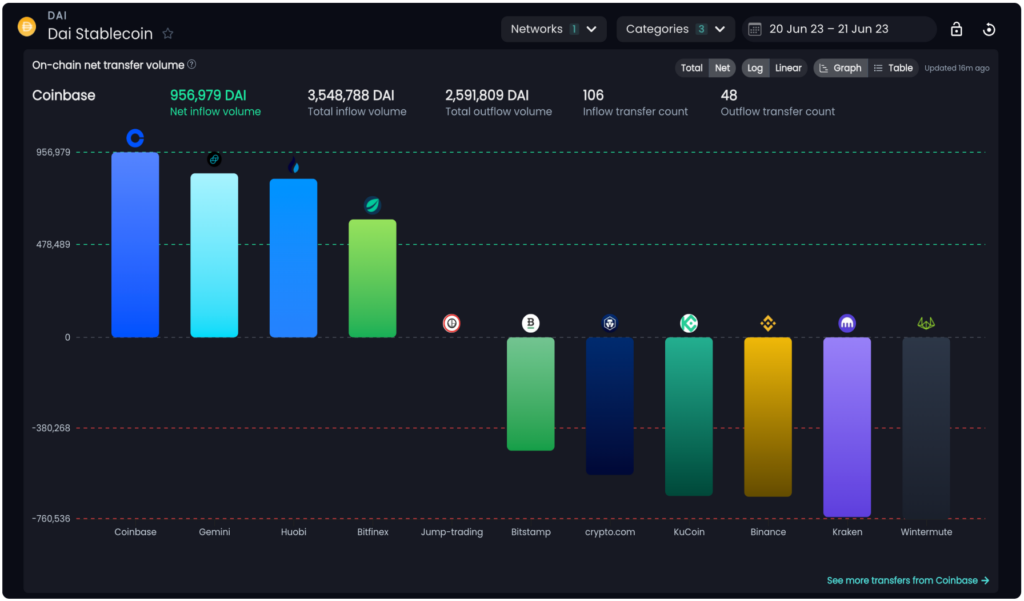This screenshot has height=601, width=1024.
Task: Click the Wintermute x-axis label
Action: [x=926, y=532]
